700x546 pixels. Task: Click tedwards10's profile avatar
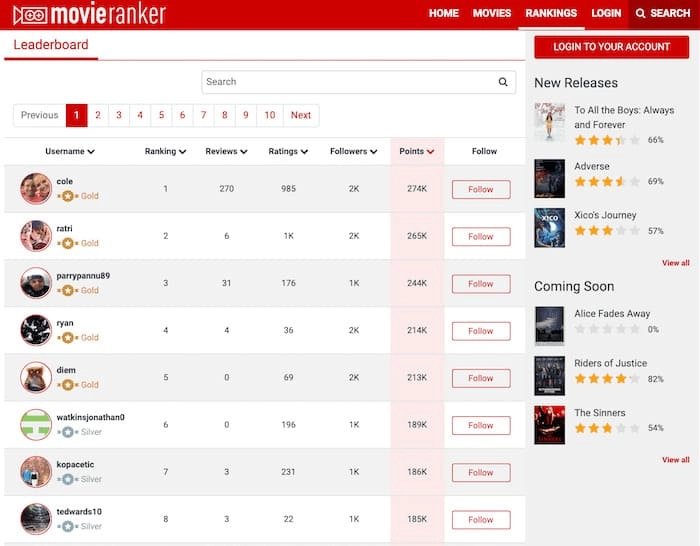36,519
